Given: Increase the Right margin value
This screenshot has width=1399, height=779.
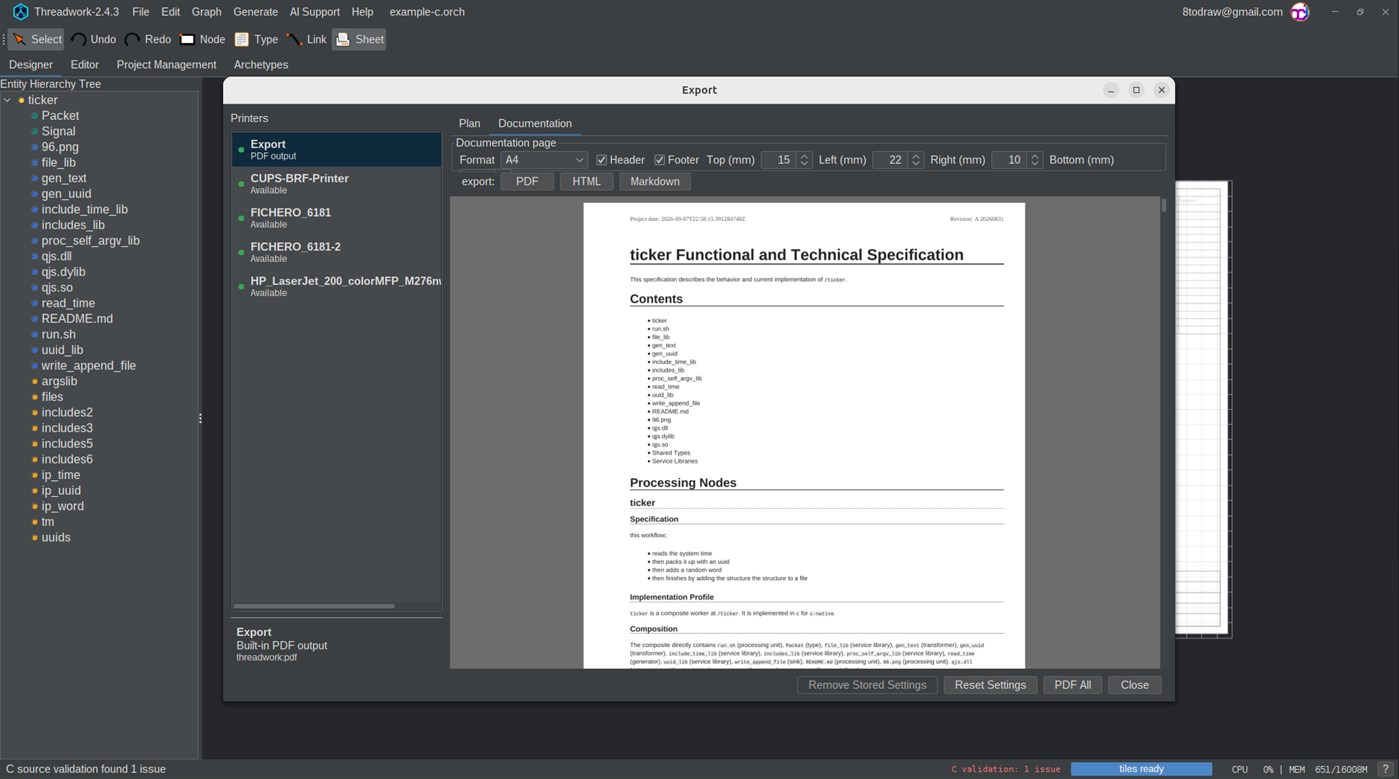Looking at the screenshot, I should pyautogui.click(x=1035, y=156).
